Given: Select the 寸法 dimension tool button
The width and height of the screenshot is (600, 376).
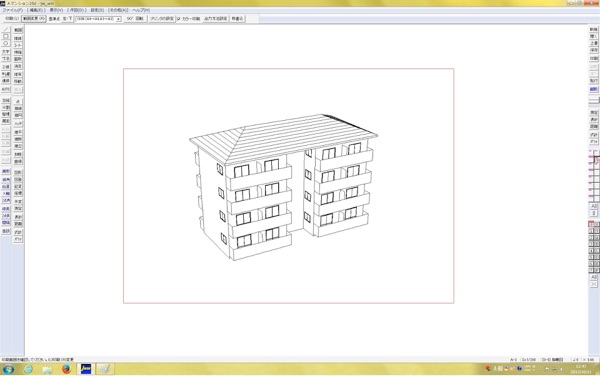Looking at the screenshot, I should point(6,59).
